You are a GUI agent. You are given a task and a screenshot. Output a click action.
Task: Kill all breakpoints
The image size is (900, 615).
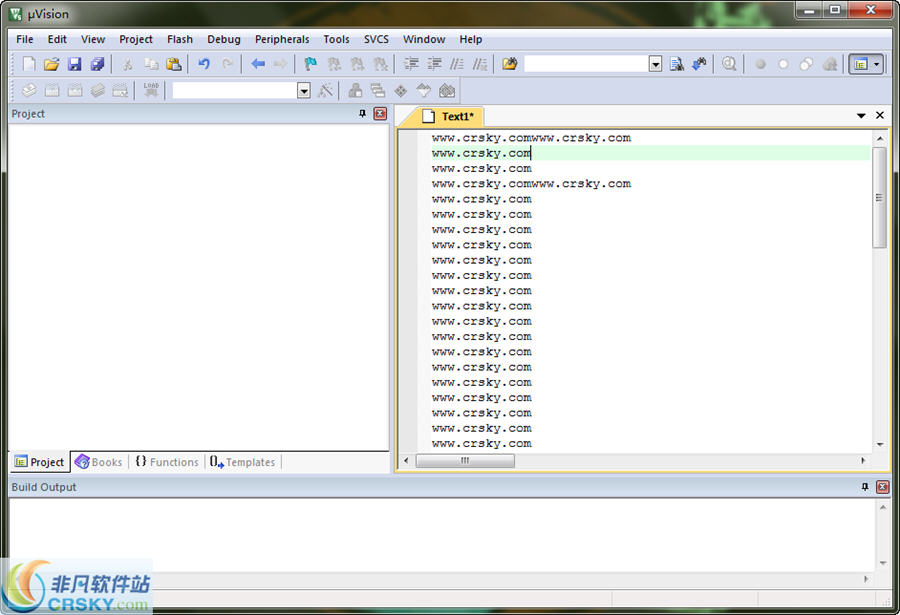(x=829, y=64)
